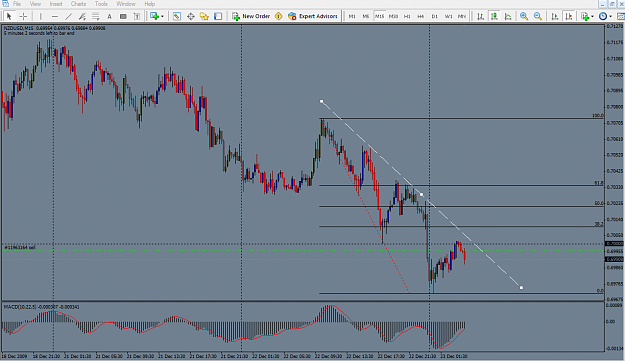The height and width of the screenshot is (361, 625).
Task: Click the trendline's upper-left anchor point
Action: coord(322,101)
